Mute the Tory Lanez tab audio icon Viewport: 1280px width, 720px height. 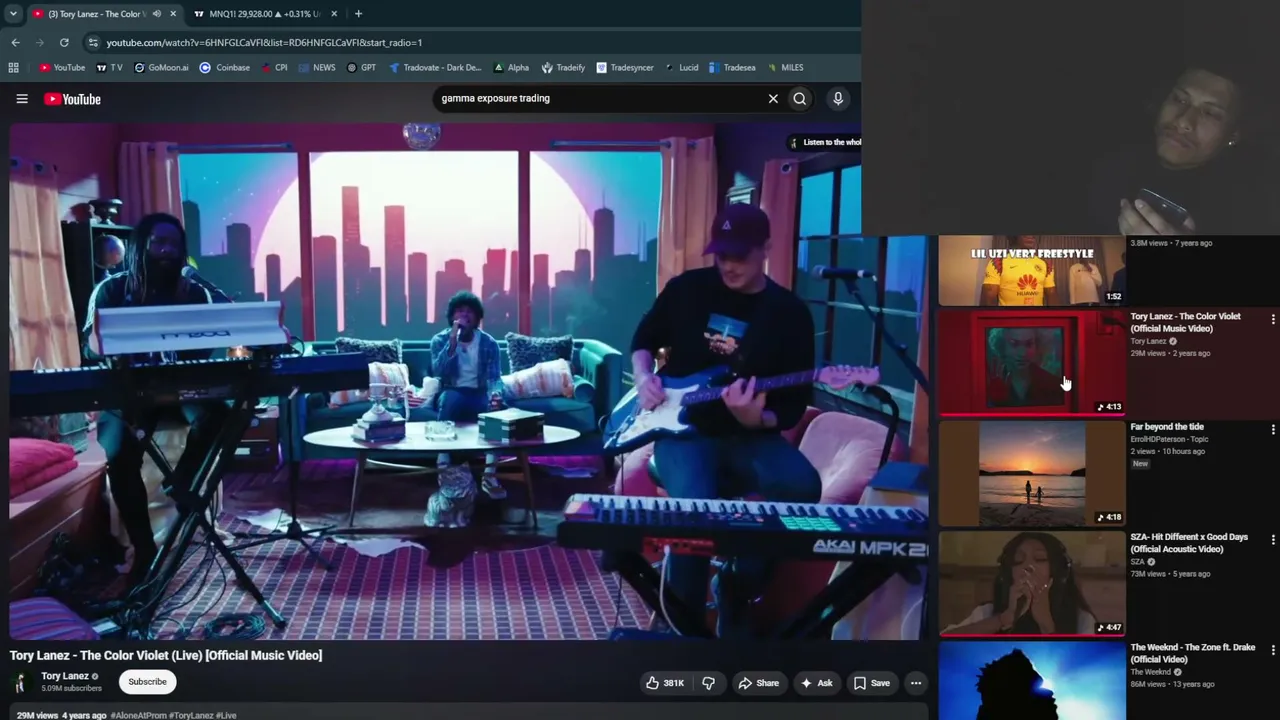click(x=156, y=14)
